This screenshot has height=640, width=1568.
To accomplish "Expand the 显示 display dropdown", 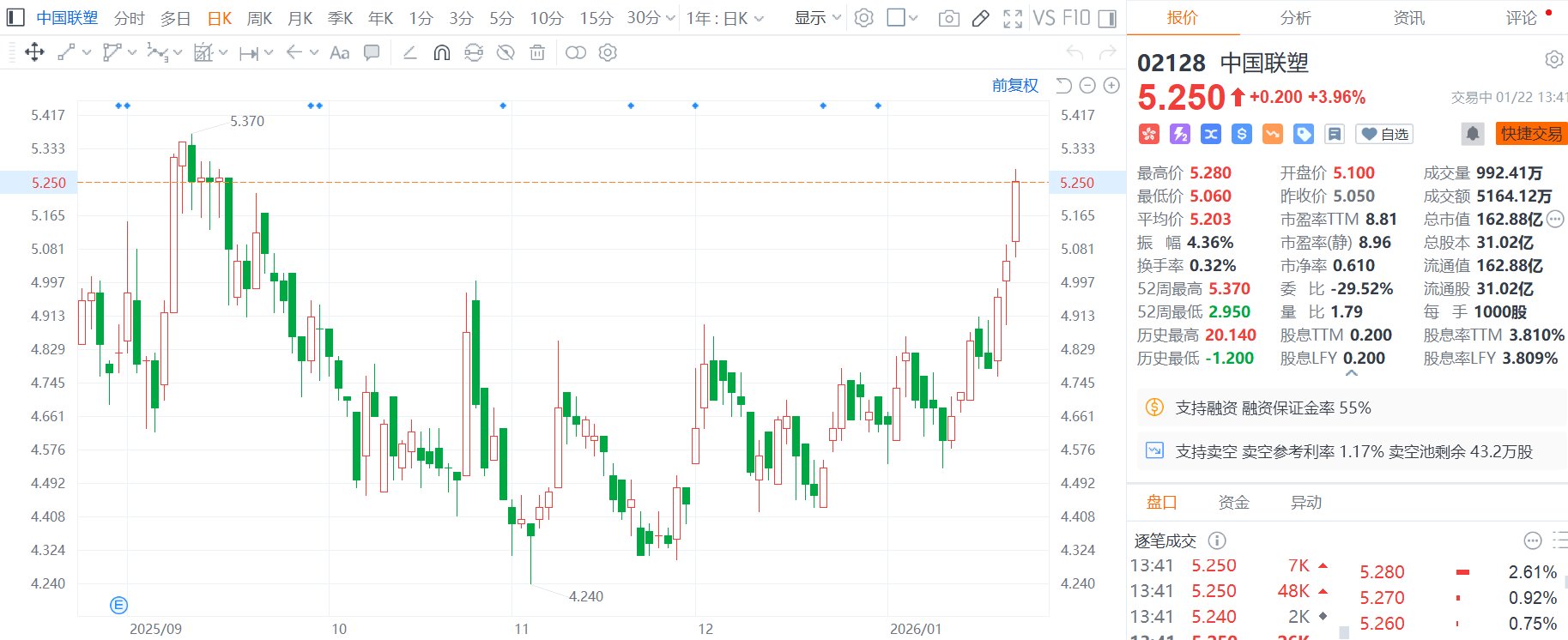I will (x=817, y=18).
